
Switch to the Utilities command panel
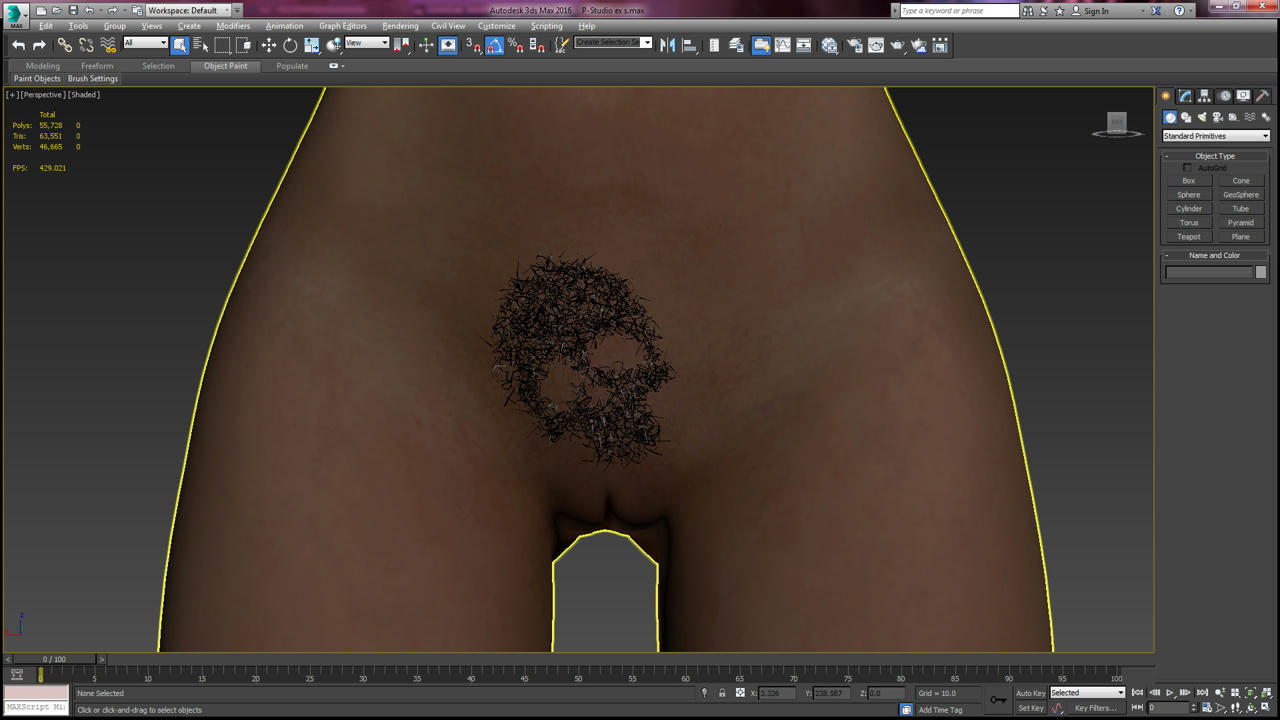(x=1262, y=96)
